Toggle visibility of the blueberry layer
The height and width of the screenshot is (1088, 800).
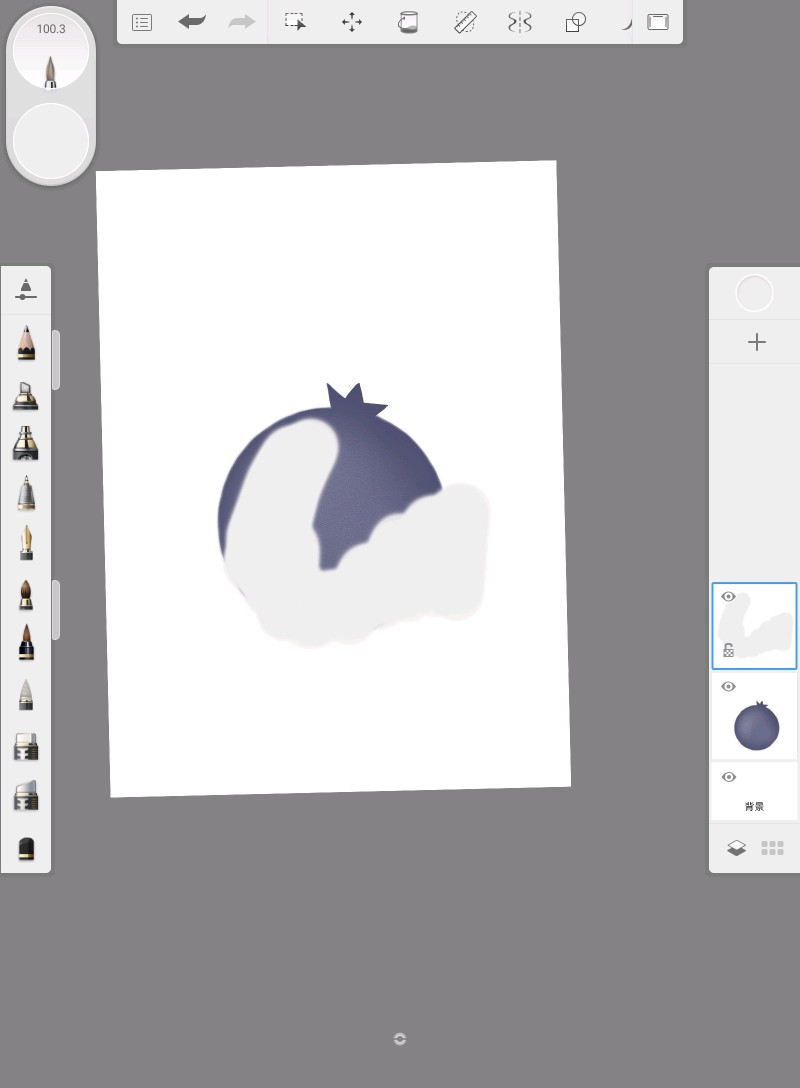click(x=729, y=687)
